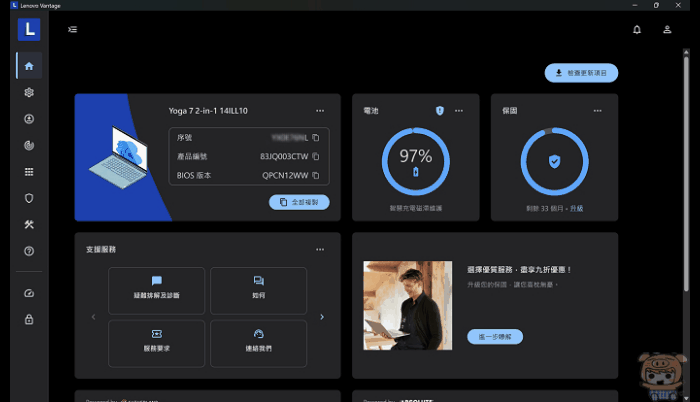
Task: Open the system update download icon in sidebar
Action: click(29, 119)
